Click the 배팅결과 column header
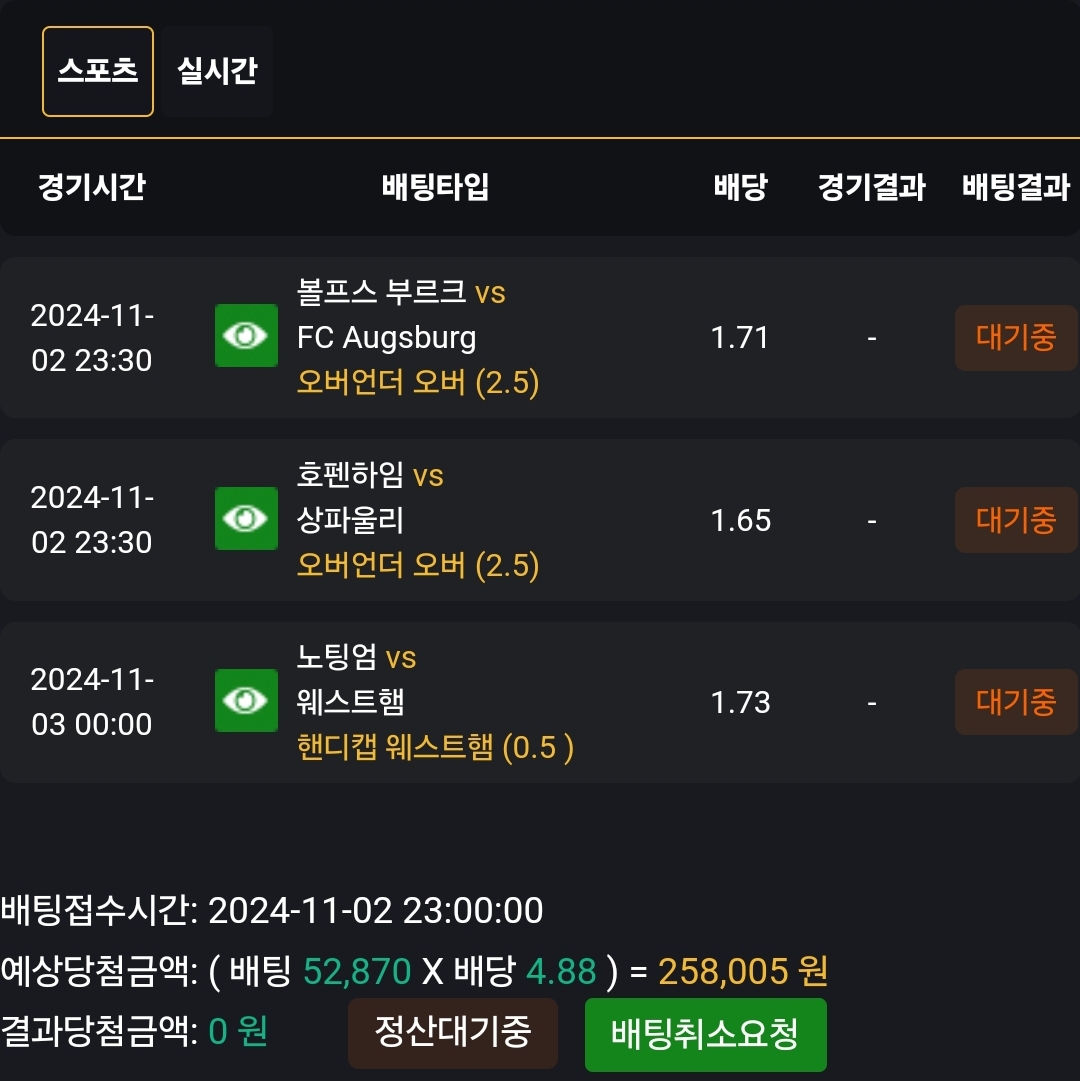Viewport: 1080px width, 1081px height. pos(1016,187)
